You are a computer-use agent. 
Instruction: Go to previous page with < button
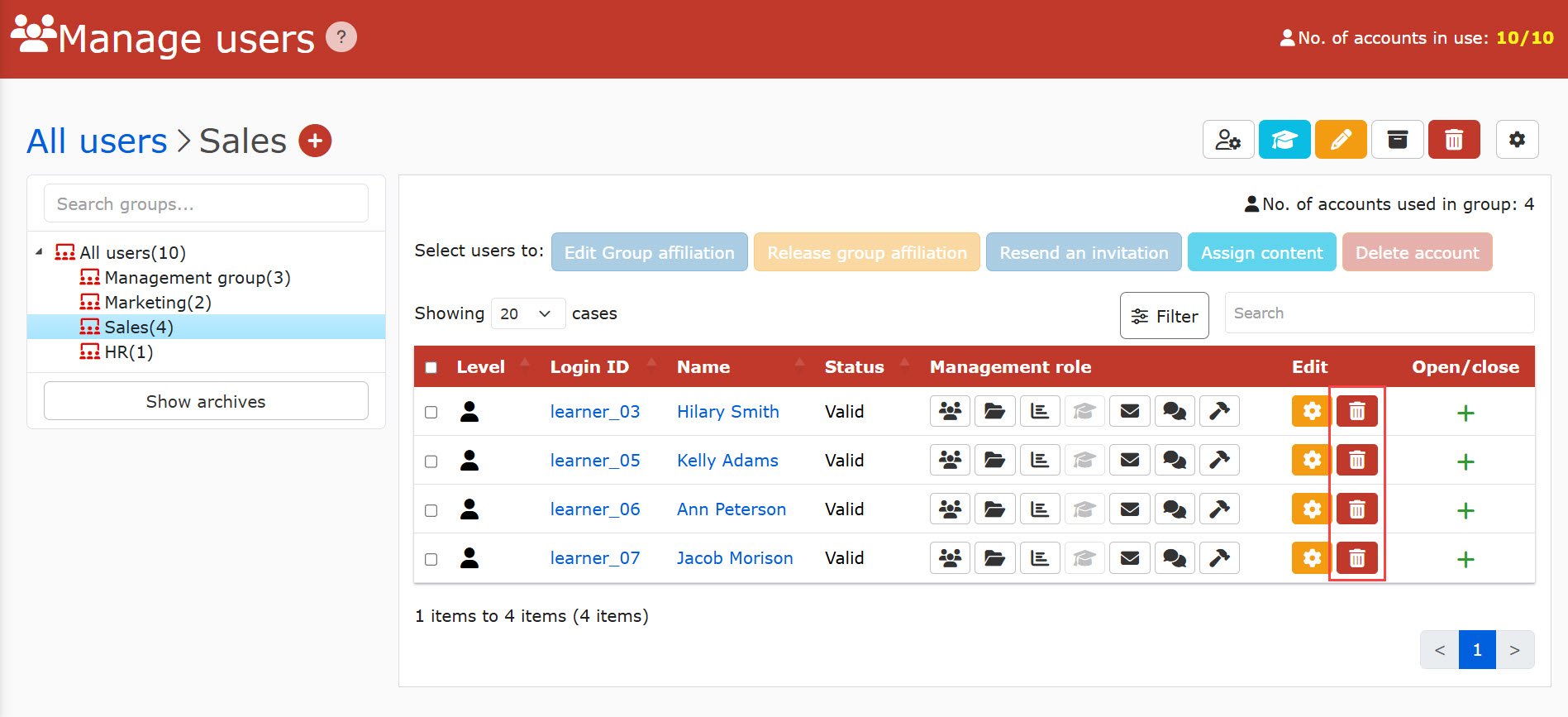1440,649
